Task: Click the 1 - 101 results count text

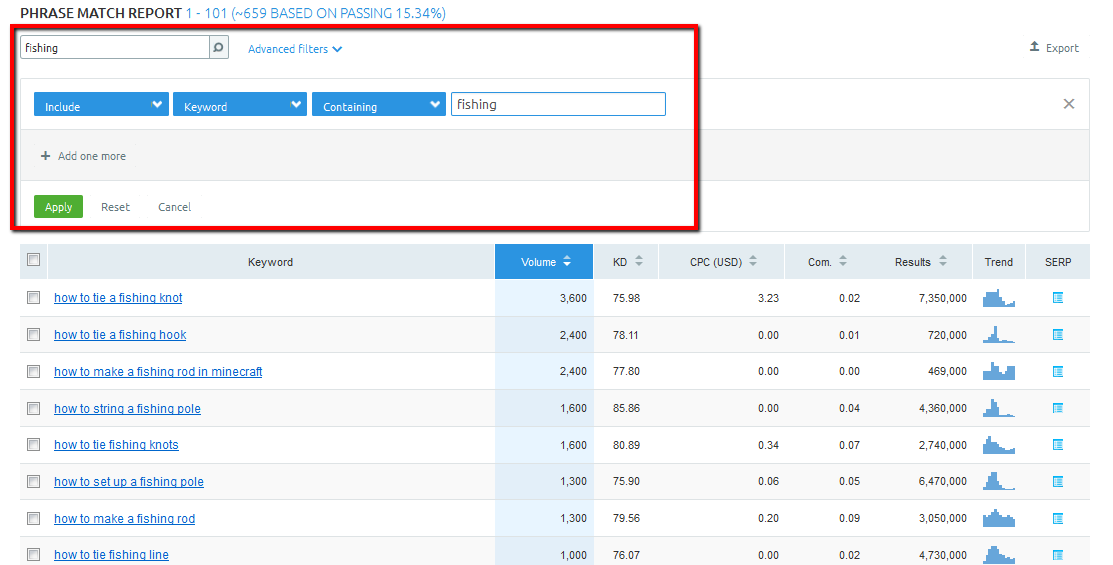Action: click(x=207, y=13)
